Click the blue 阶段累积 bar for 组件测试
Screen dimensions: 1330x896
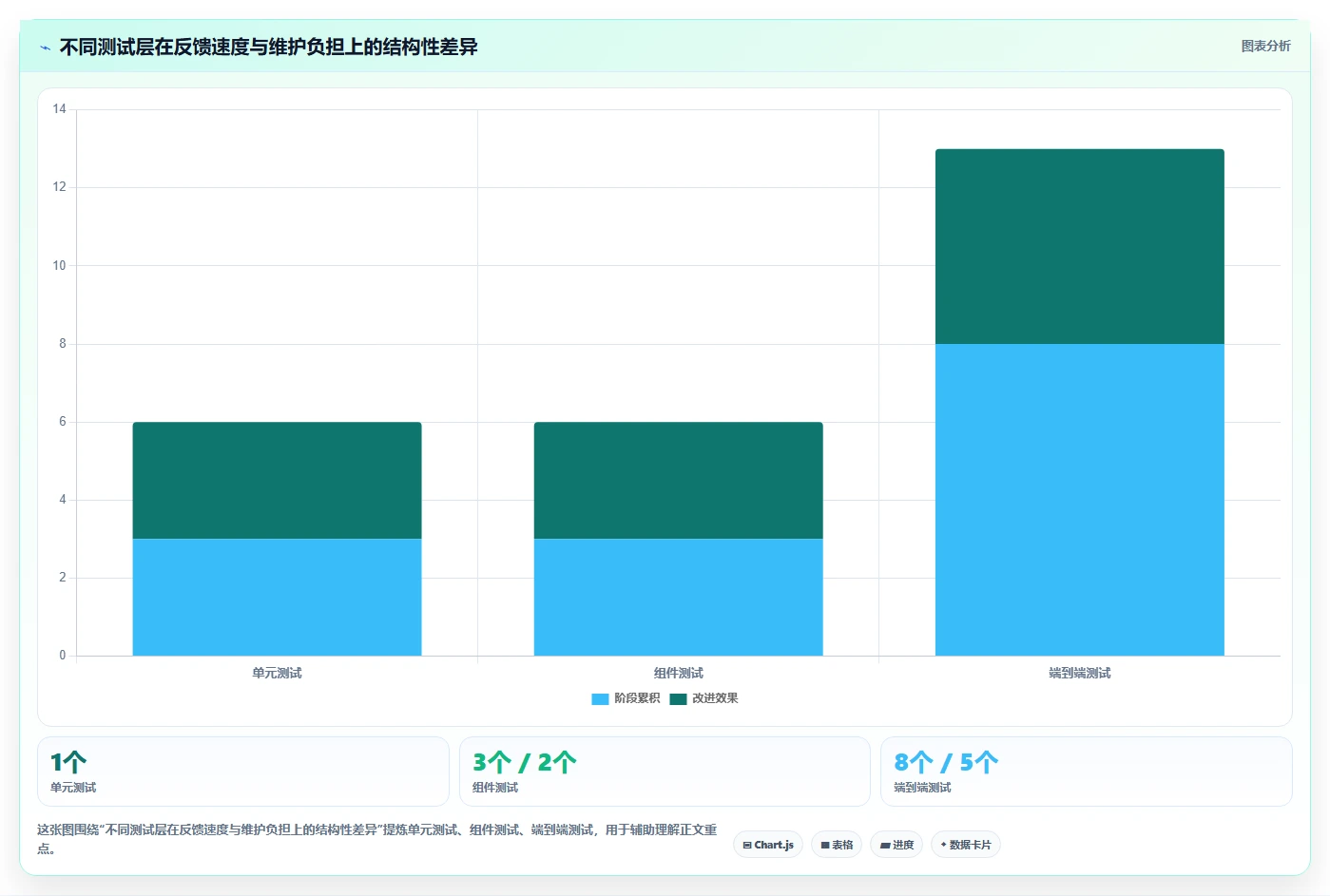[678, 597]
